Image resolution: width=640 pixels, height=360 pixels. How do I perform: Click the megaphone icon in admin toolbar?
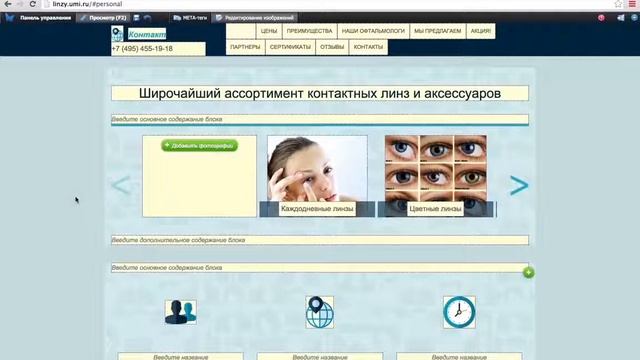click(x=621, y=18)
